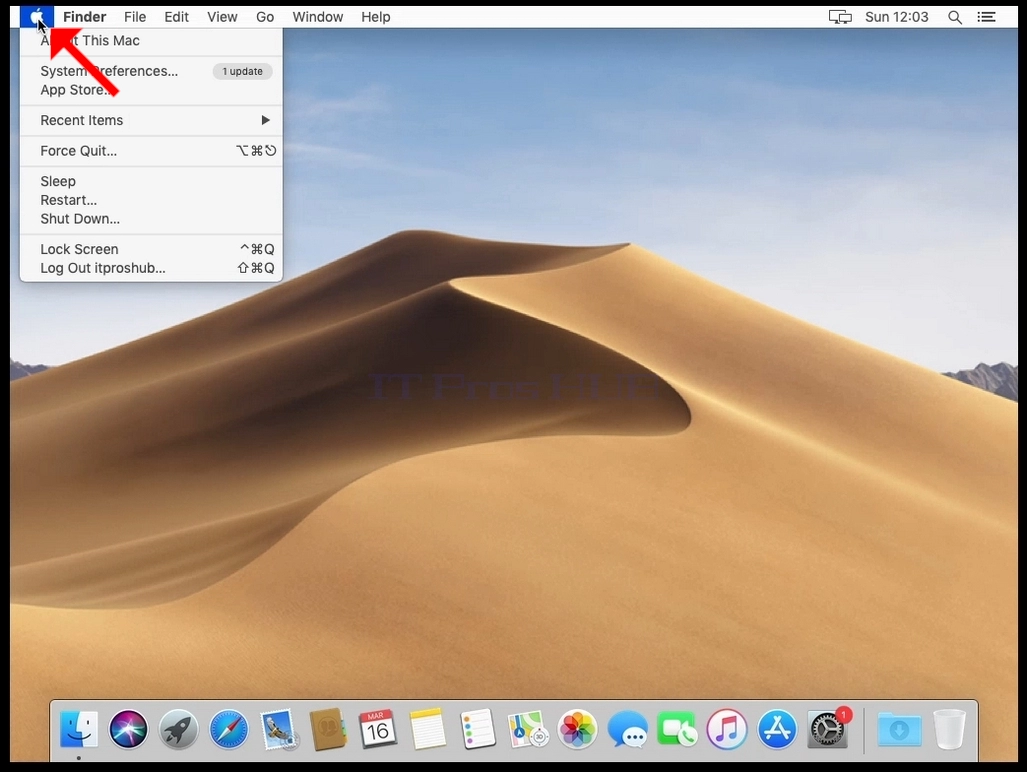Open App Store icon in Dock
This screenshot has width=1027, height=772.
pyautogui.click(x=777, y=729)
